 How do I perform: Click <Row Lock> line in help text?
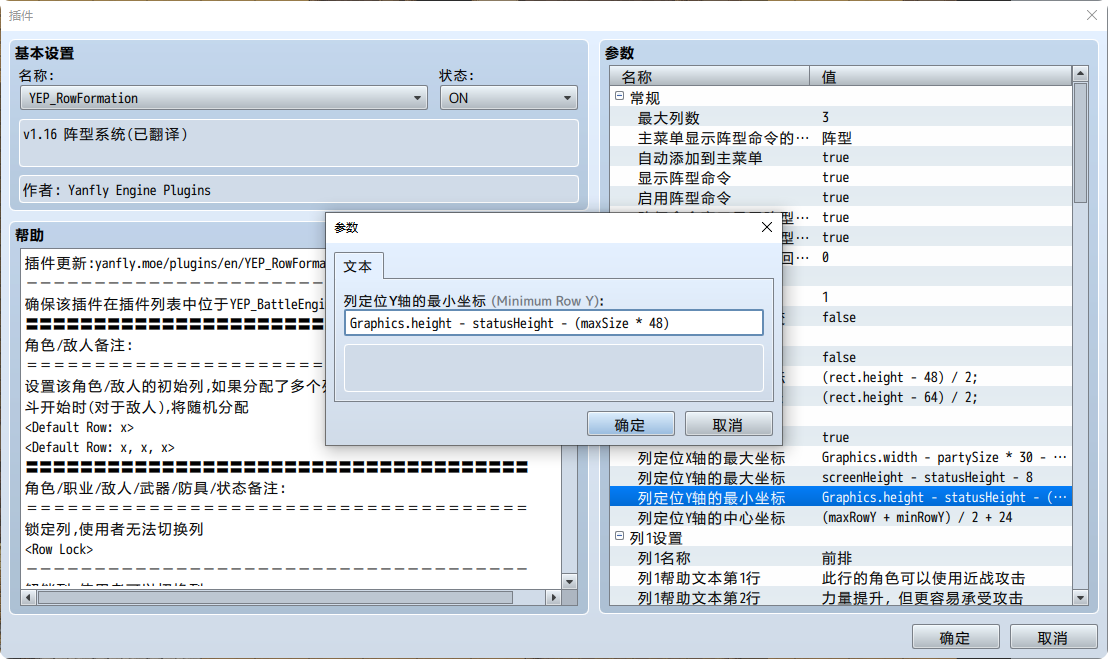[59, 549]
